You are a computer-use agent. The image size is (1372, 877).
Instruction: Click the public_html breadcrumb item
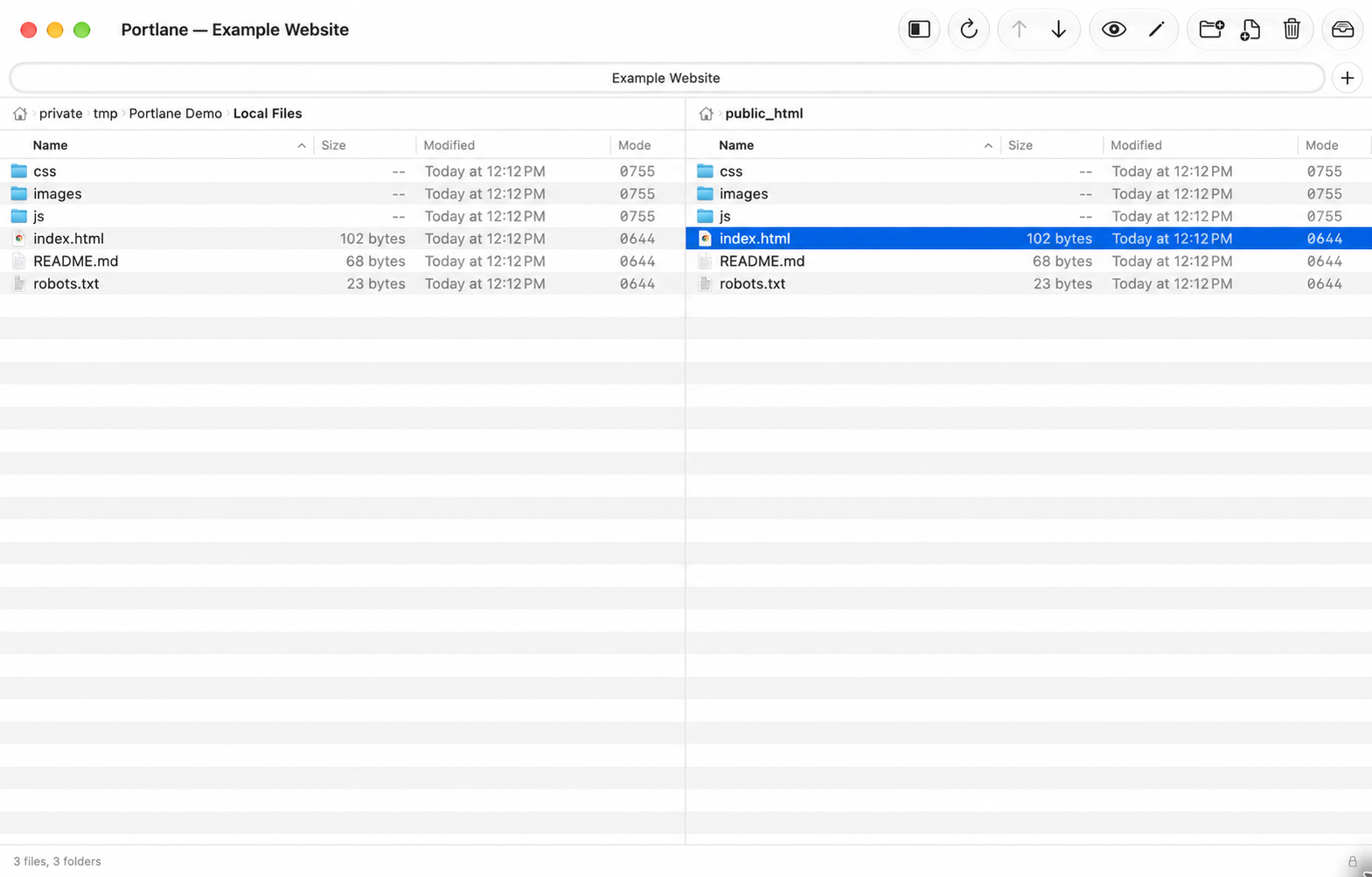[763, 114]
